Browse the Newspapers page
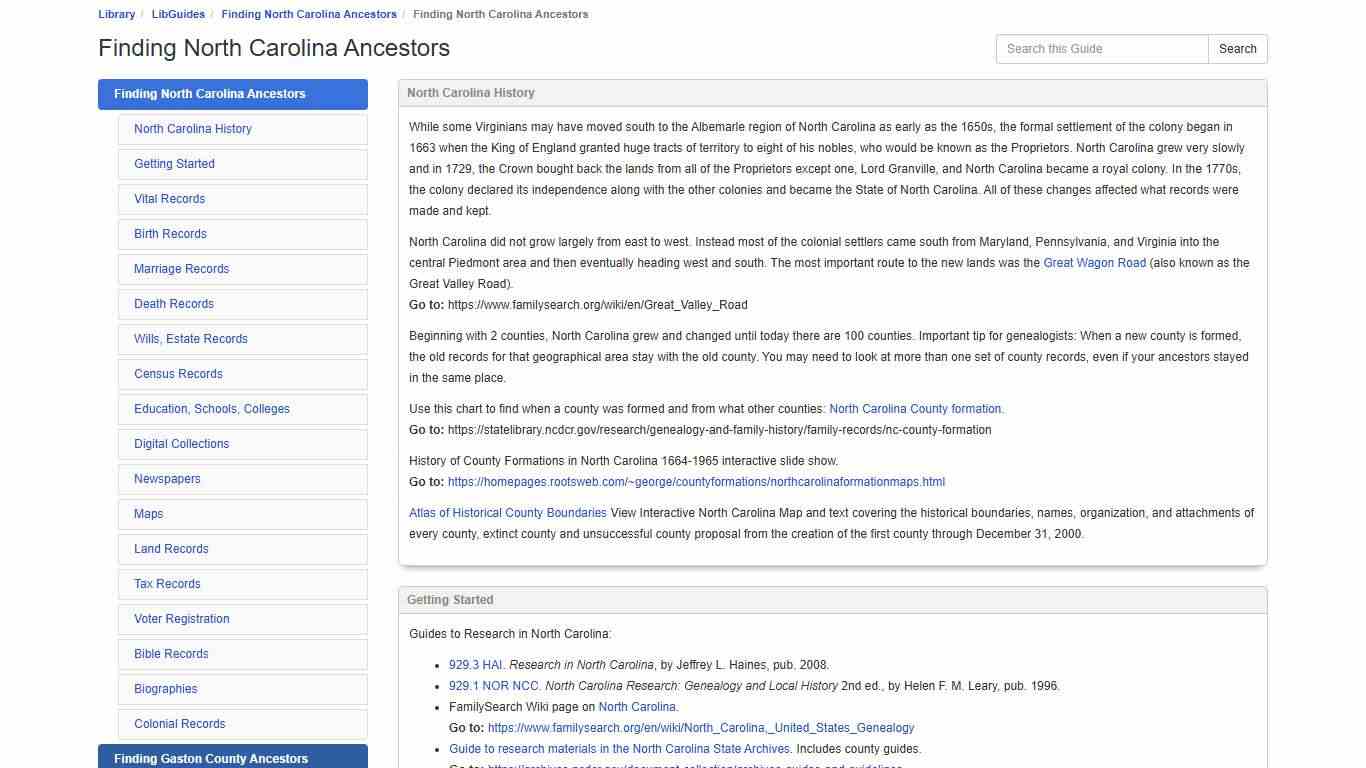 pyautogui.click(x=166, y=478)
